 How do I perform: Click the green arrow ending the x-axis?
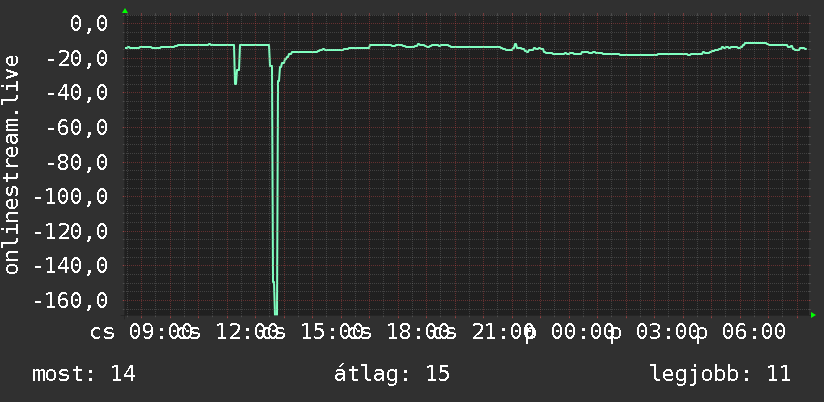(x=813, y=315)
